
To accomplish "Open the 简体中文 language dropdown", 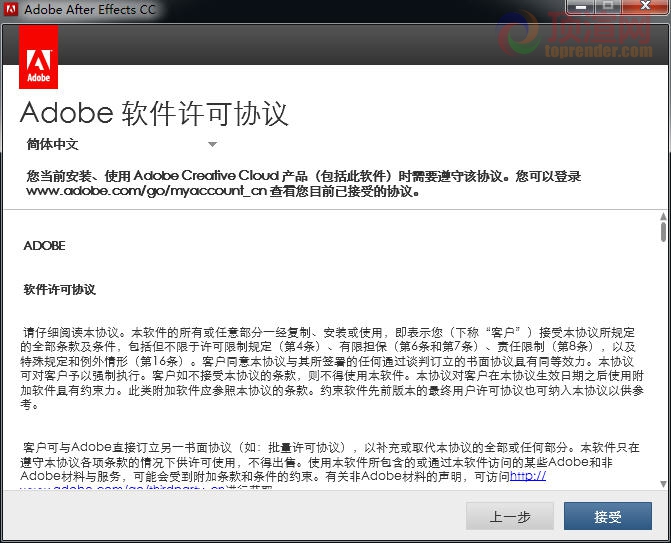I will click(x=122, y=144).
